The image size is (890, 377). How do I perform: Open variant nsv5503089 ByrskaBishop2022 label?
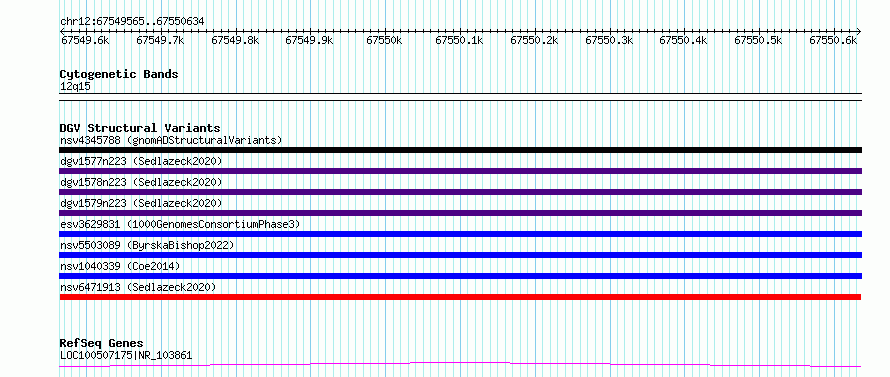[x=147, y=245]
